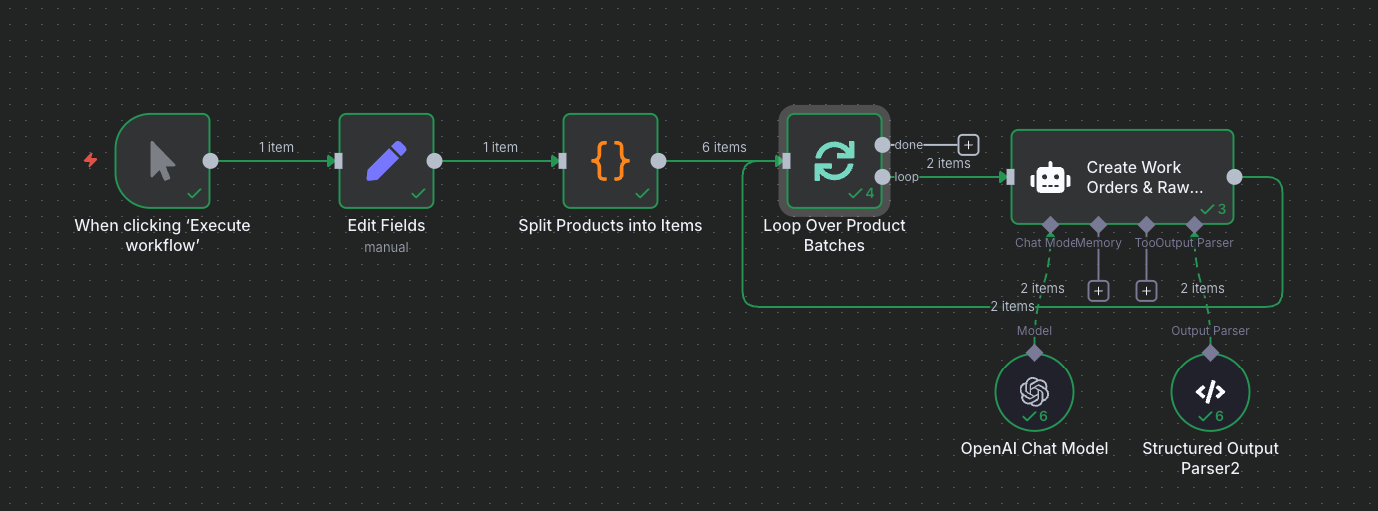Image resolution: width=1378 pixels, height=511 pixels.
Task: Click the Memory diamond connector on agent
Action: (x=1098, y=224)
